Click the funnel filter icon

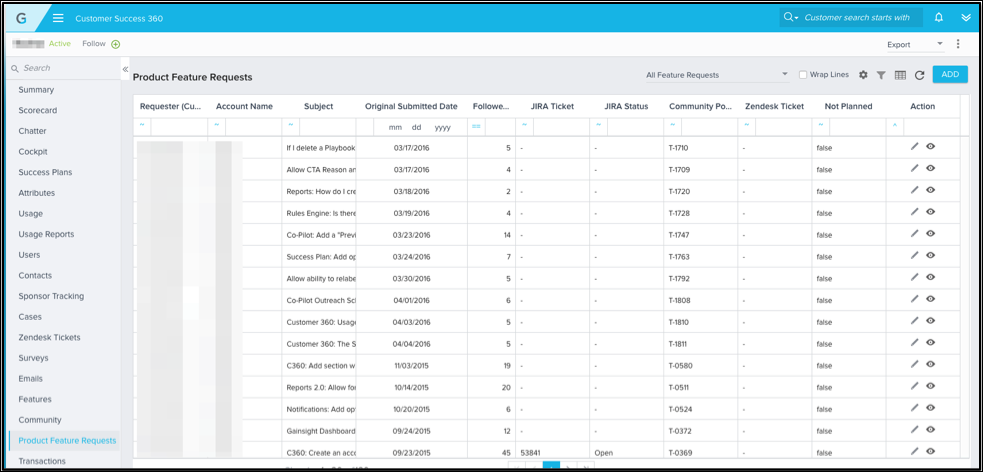point(881,75)
